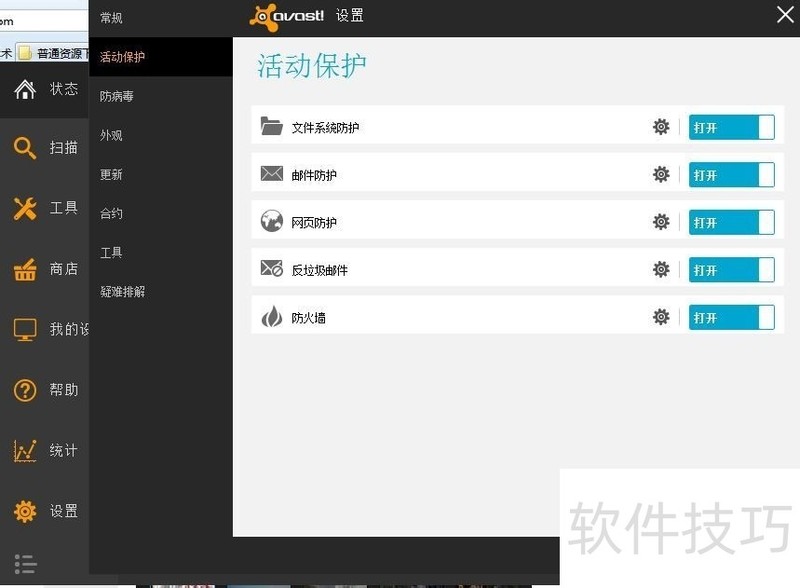Toggle 文件系统防护 switch off
The width and height of the screenshot is (800, 588).
[731, 127]
